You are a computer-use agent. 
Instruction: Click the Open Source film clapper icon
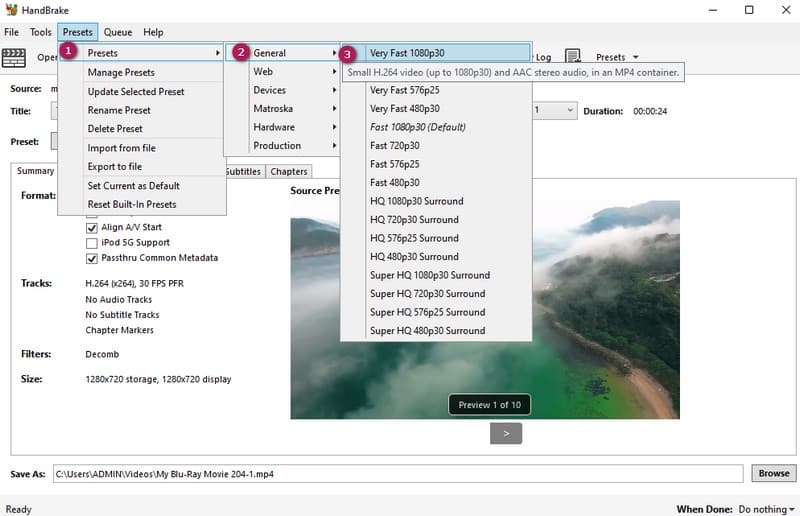[14, 57]
